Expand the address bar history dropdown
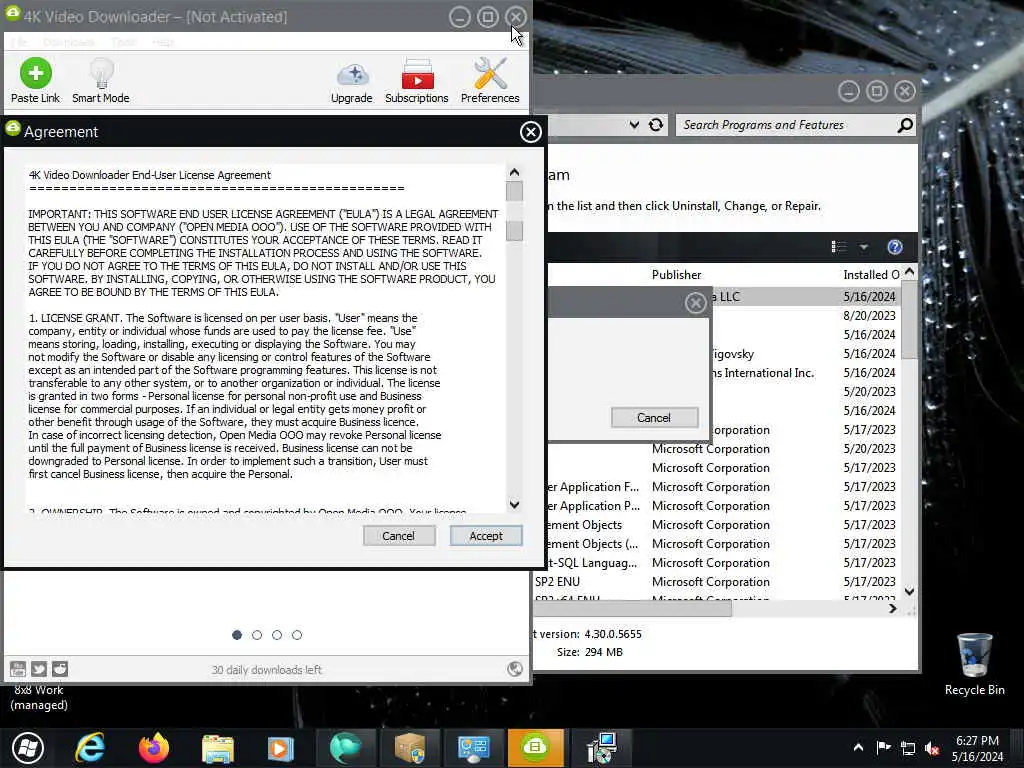The height and width of the screenshot is (768, 1024). [633, 125]
